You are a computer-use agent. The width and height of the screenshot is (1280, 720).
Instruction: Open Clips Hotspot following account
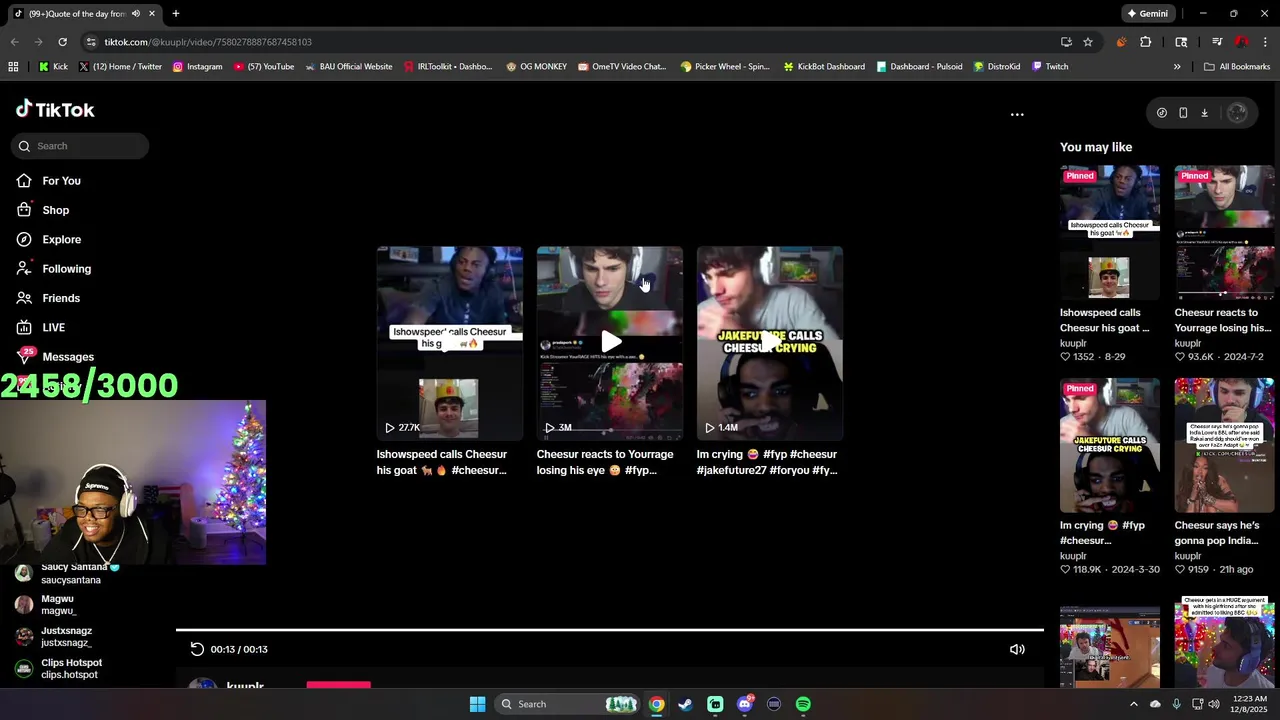coord(71,669)
